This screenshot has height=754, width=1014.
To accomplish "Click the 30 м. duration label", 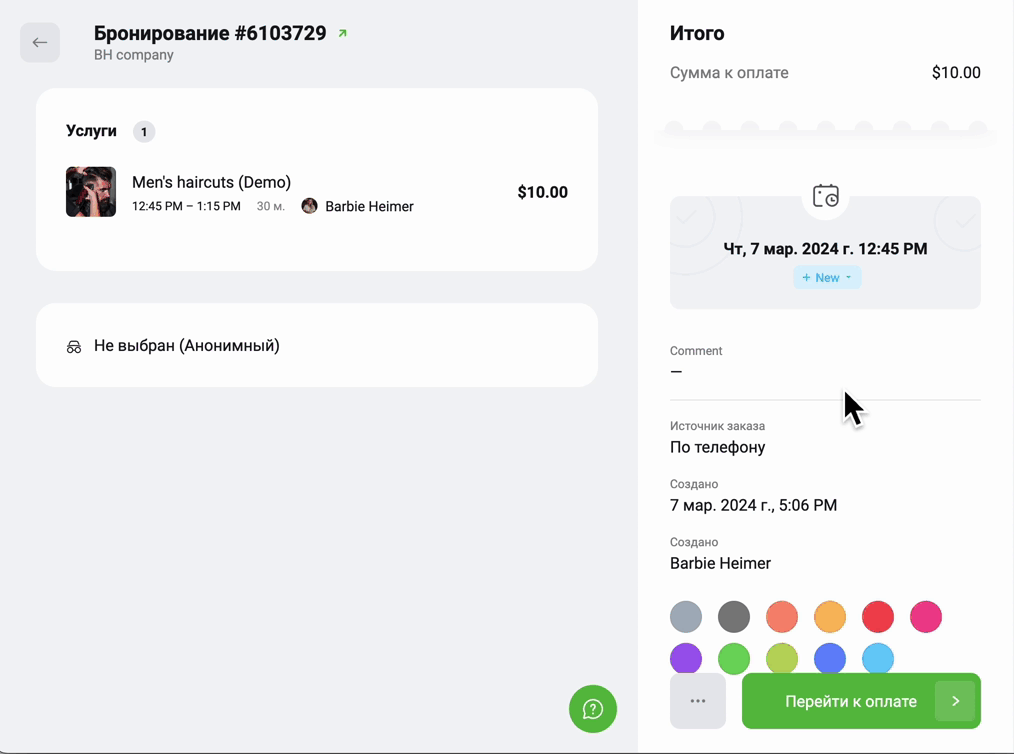I will tap(270, 206).
